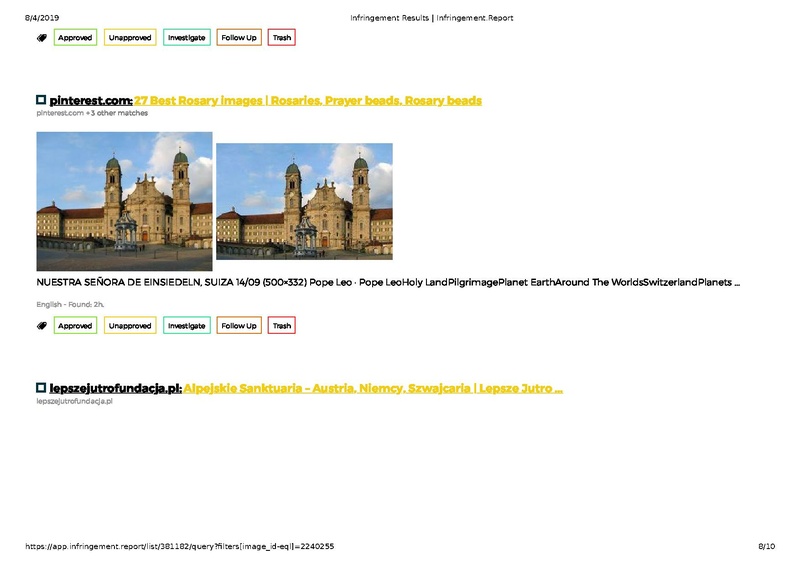Viewport: 800px width, 565px height.
Task: Click the tag icon below the pinterest.com result
Action: [42, 326]
